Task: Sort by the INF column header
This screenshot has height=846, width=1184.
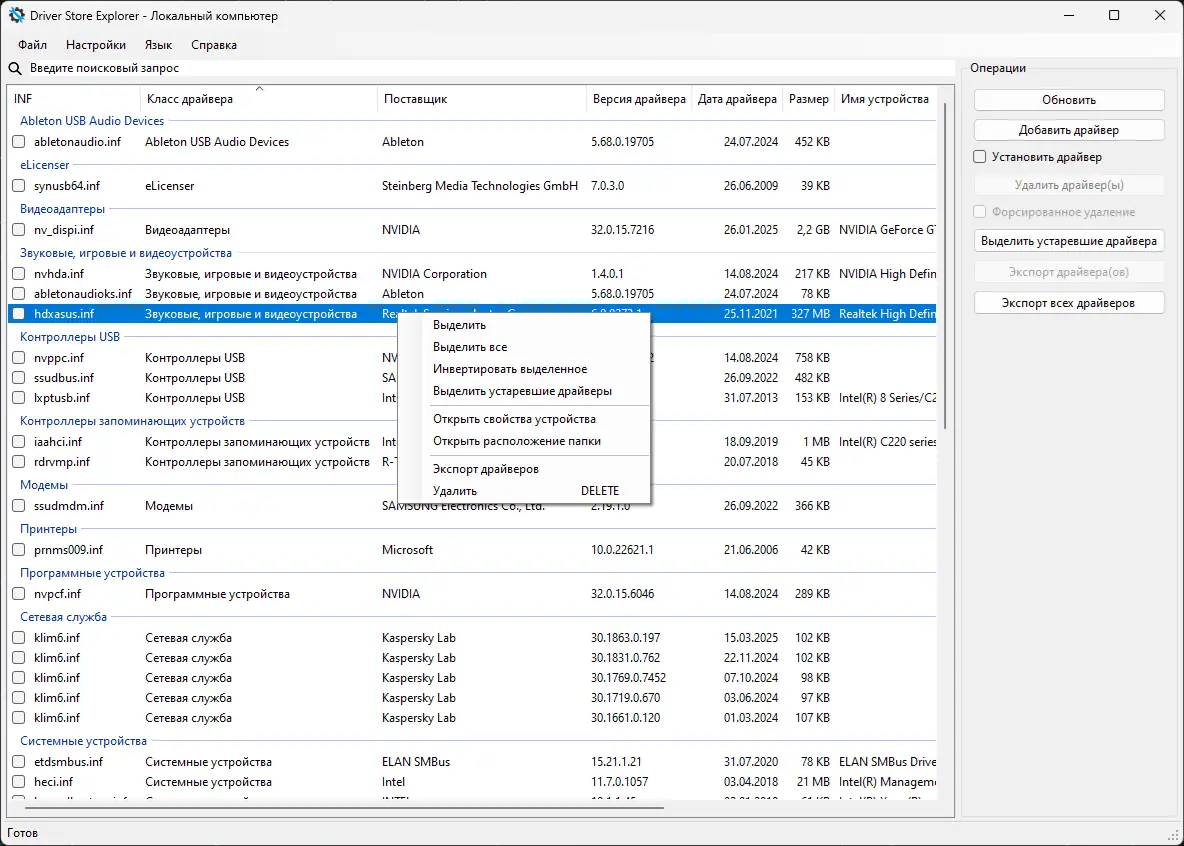Action: tap(74, 99)
